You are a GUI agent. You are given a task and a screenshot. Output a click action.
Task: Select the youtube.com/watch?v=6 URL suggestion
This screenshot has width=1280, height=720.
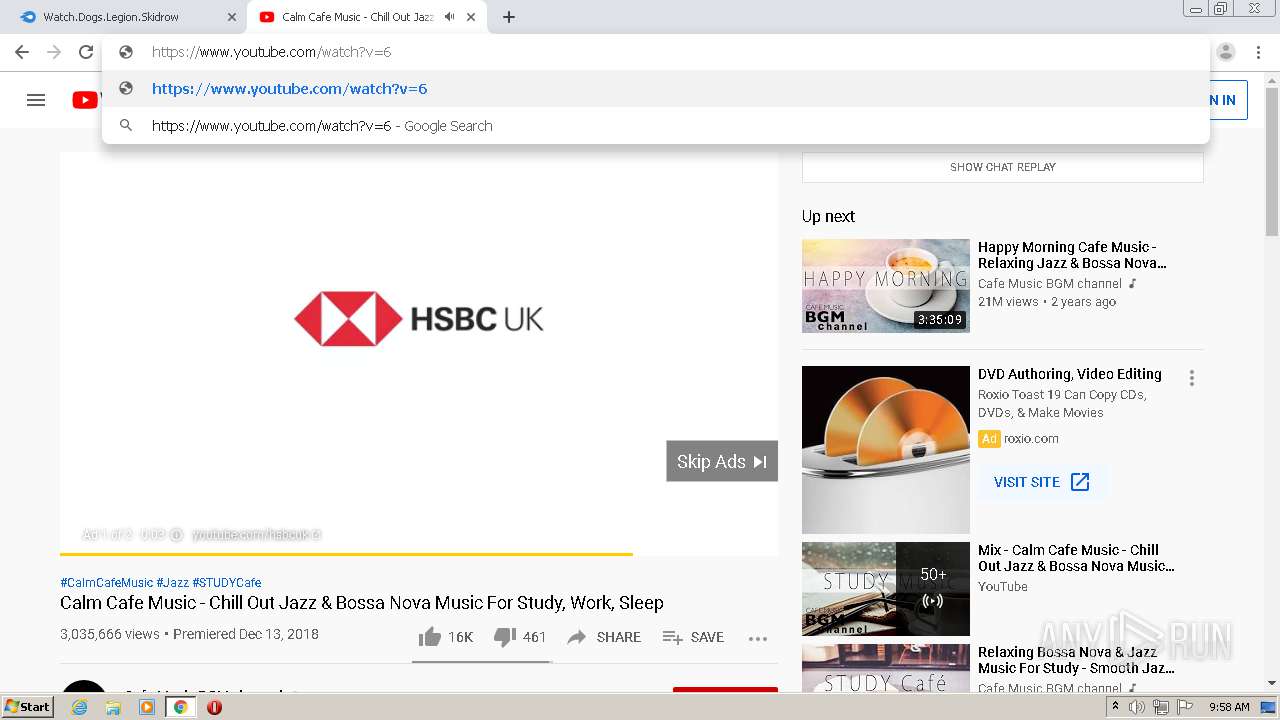655,89
